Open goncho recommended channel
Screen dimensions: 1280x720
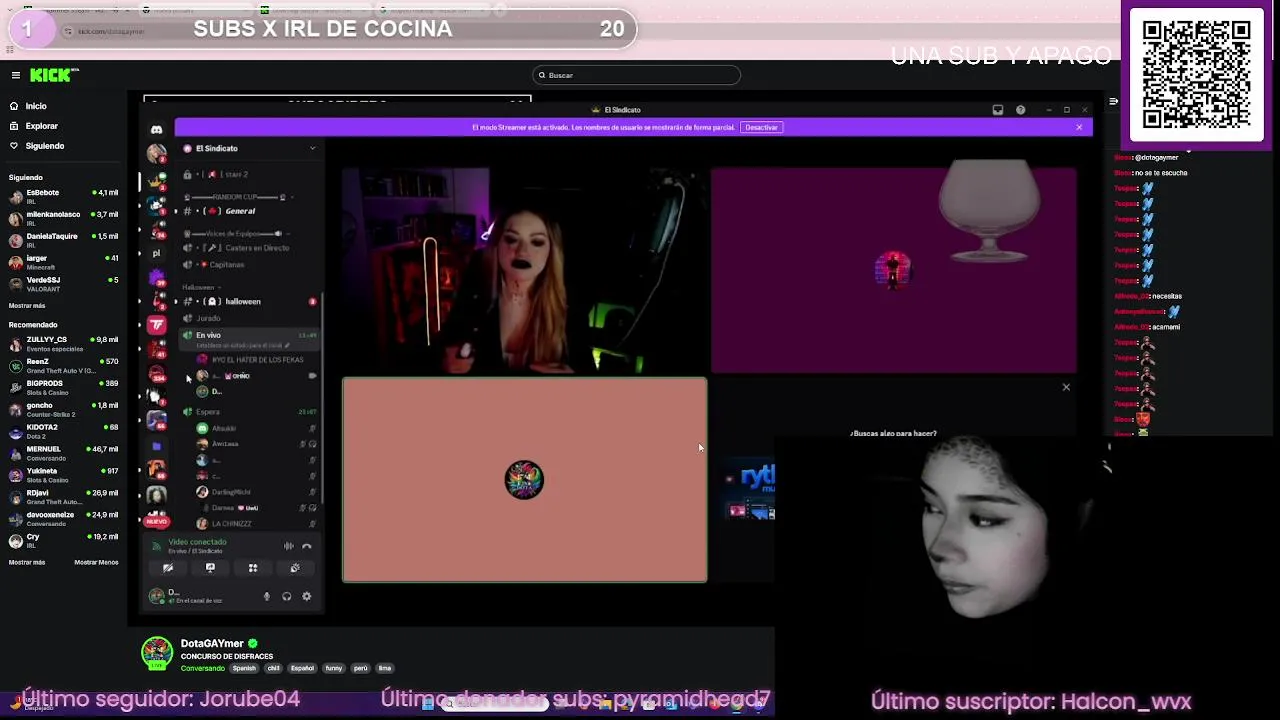(x=63, y=410)
